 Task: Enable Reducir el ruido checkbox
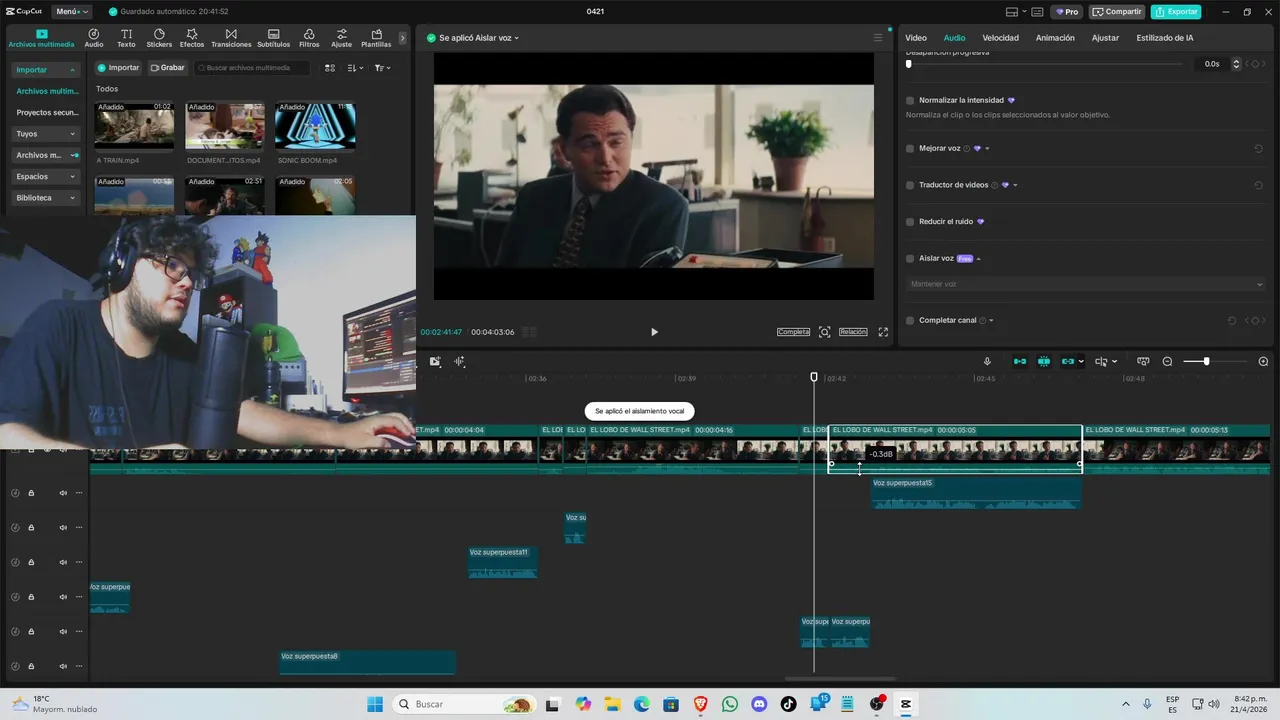(x=910, y=222)
